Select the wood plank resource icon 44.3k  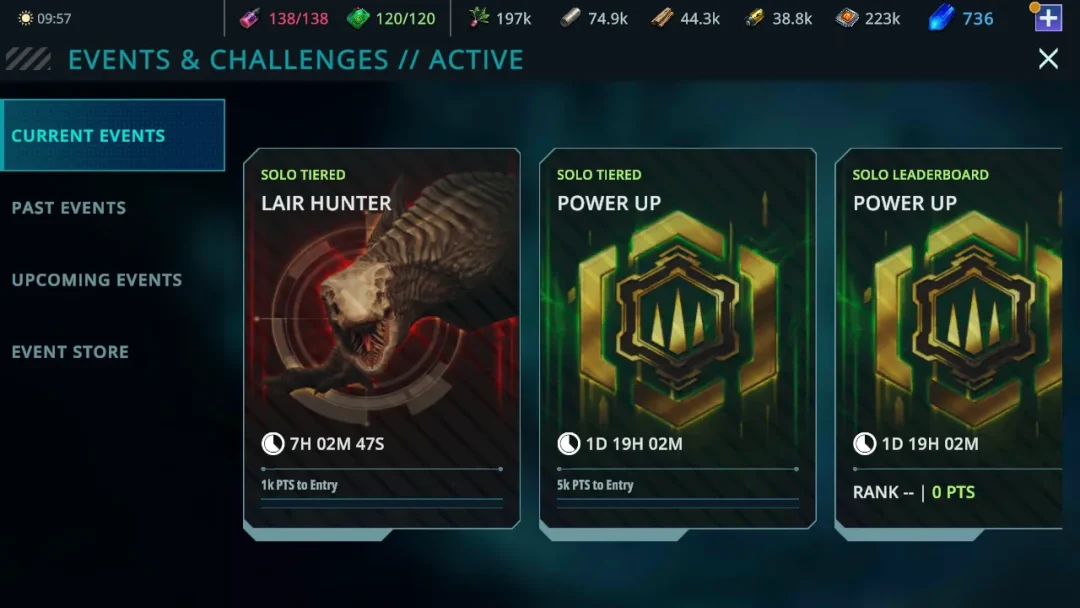point(662,18)
